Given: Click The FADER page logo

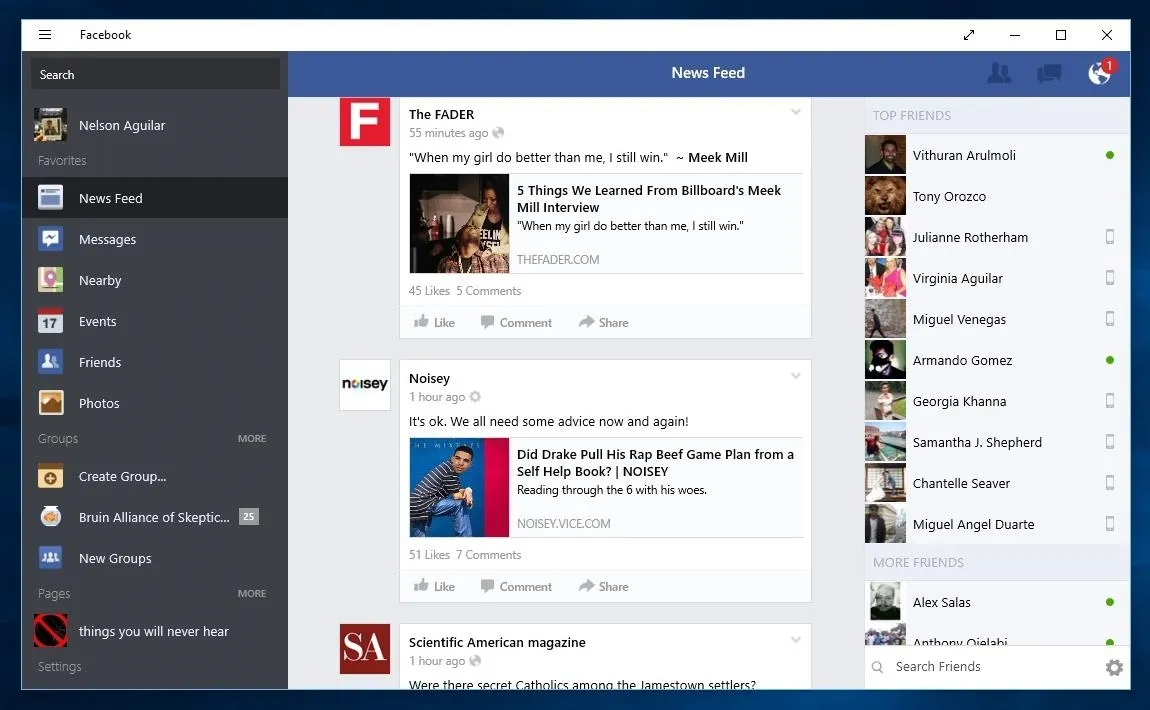Looking at the screenshot, I should click(365, 122).
